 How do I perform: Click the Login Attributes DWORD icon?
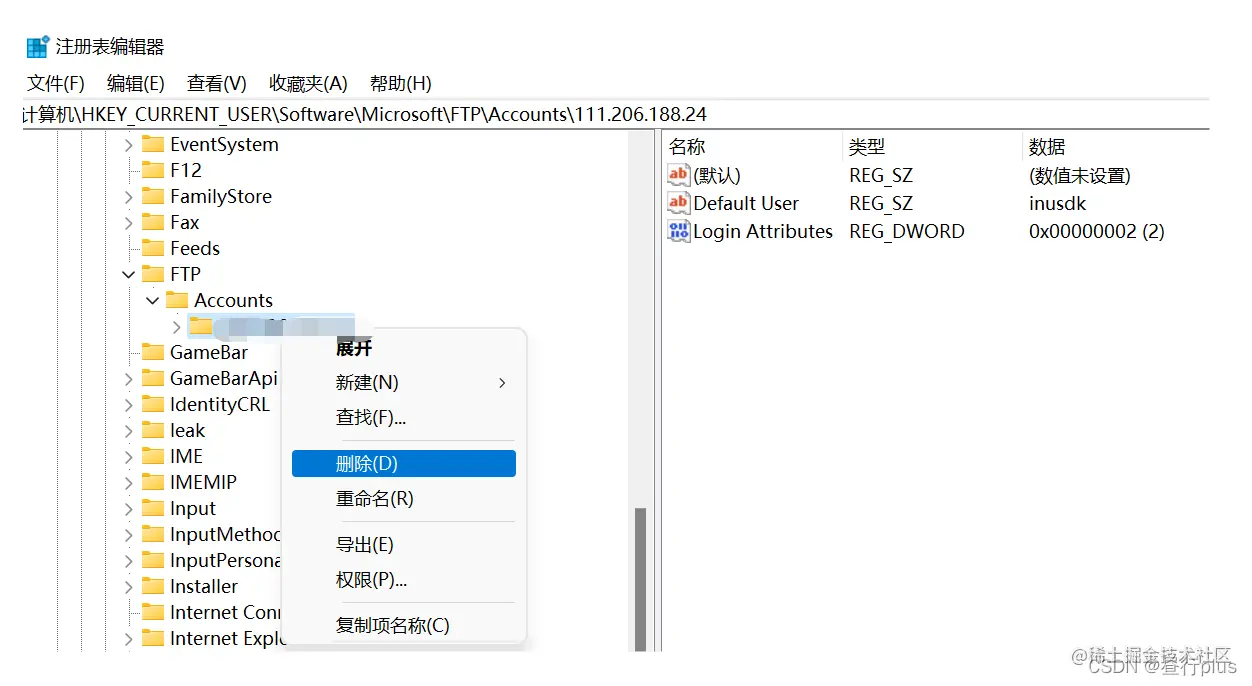coord(679,231)
